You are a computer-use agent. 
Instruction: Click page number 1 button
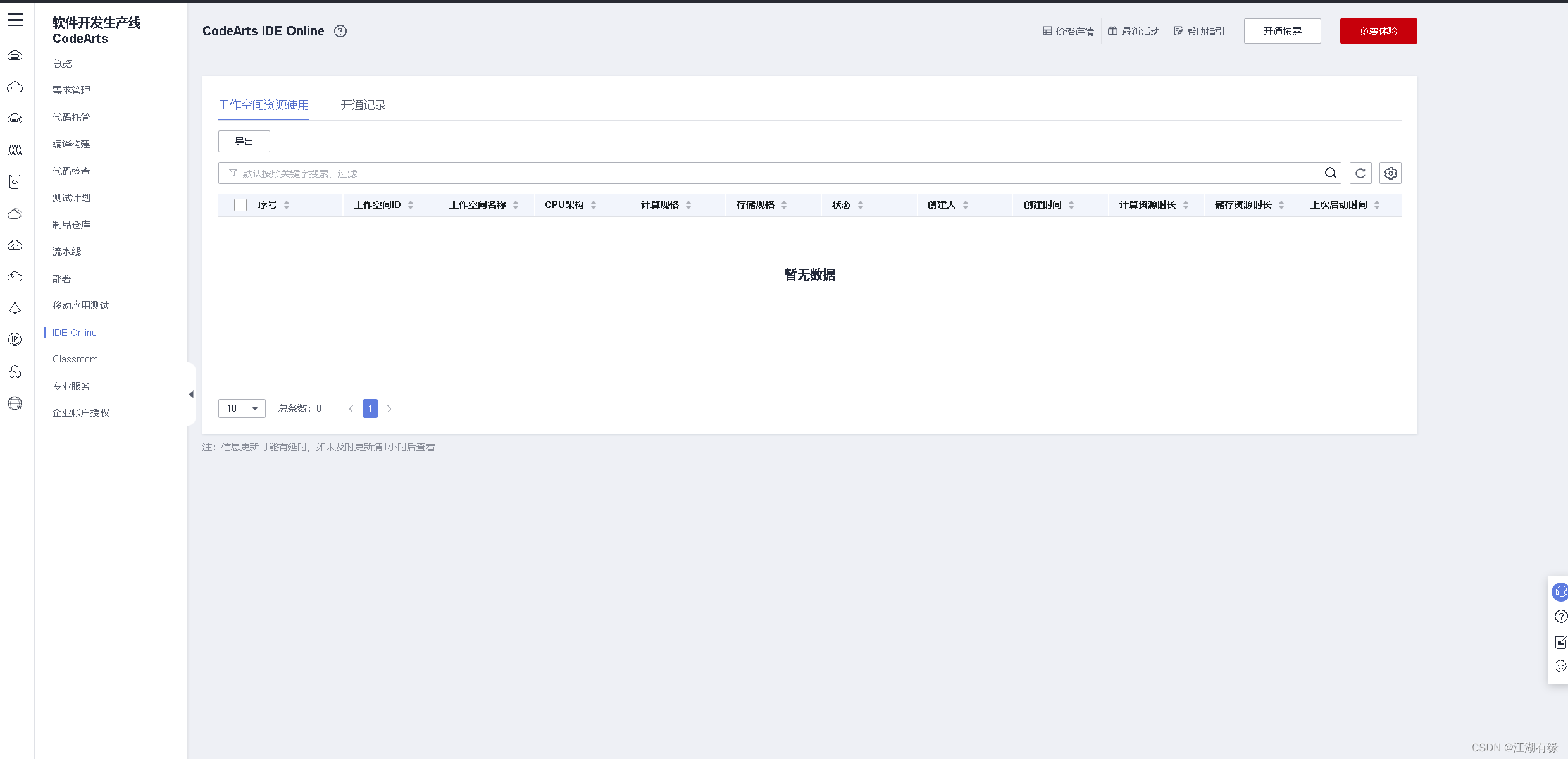[x=370, y=409]
